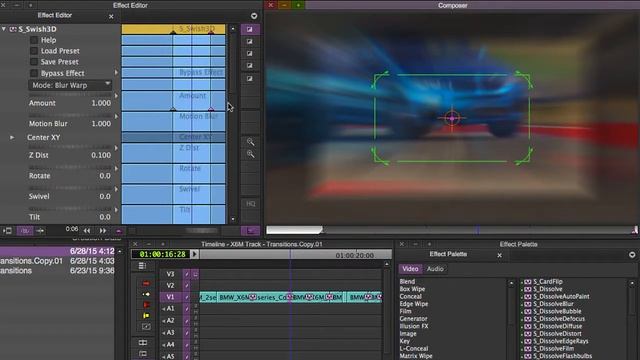Image resolution: width=640 pixels, height=360 pixels.
Task: Toggle the Save Preset row graph button
Action: point(250,65)
